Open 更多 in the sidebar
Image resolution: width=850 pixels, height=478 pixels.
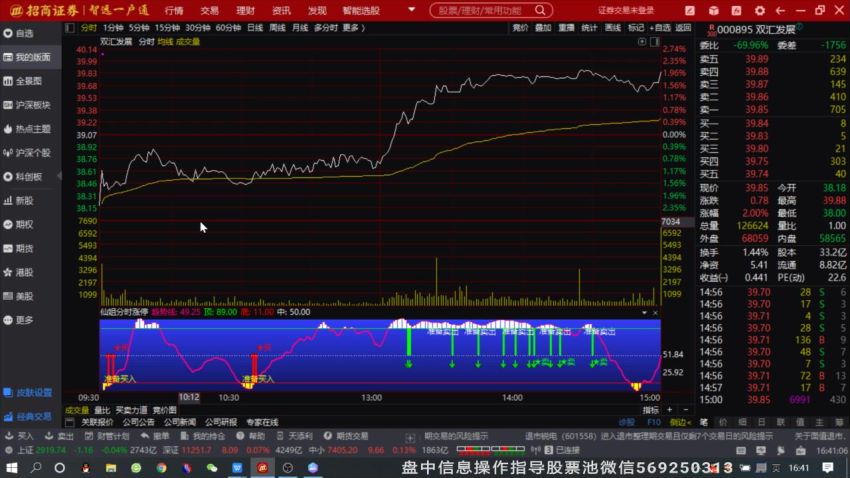pos(20,320)
